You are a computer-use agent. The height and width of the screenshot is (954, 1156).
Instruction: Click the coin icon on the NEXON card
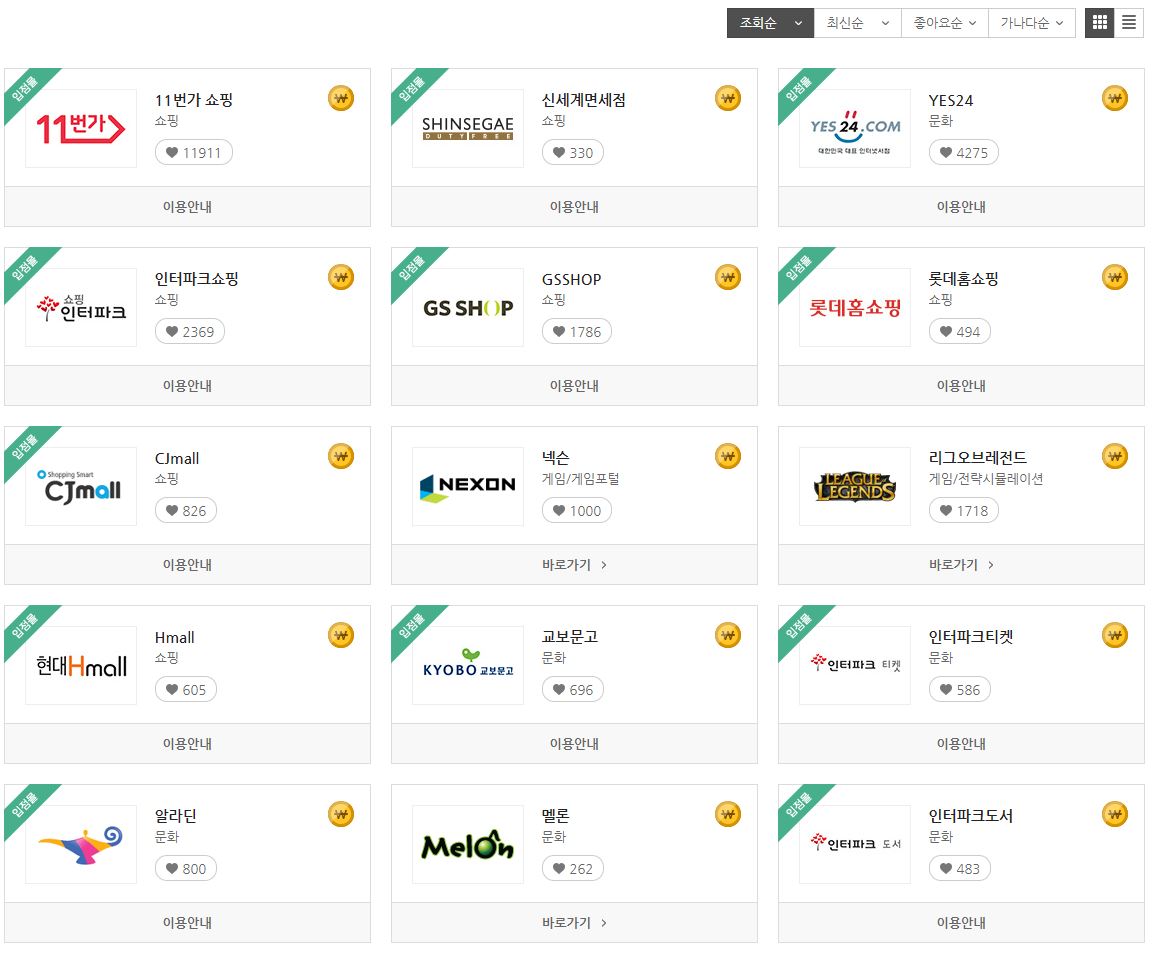pyautogui.click(x=728, y=456)
